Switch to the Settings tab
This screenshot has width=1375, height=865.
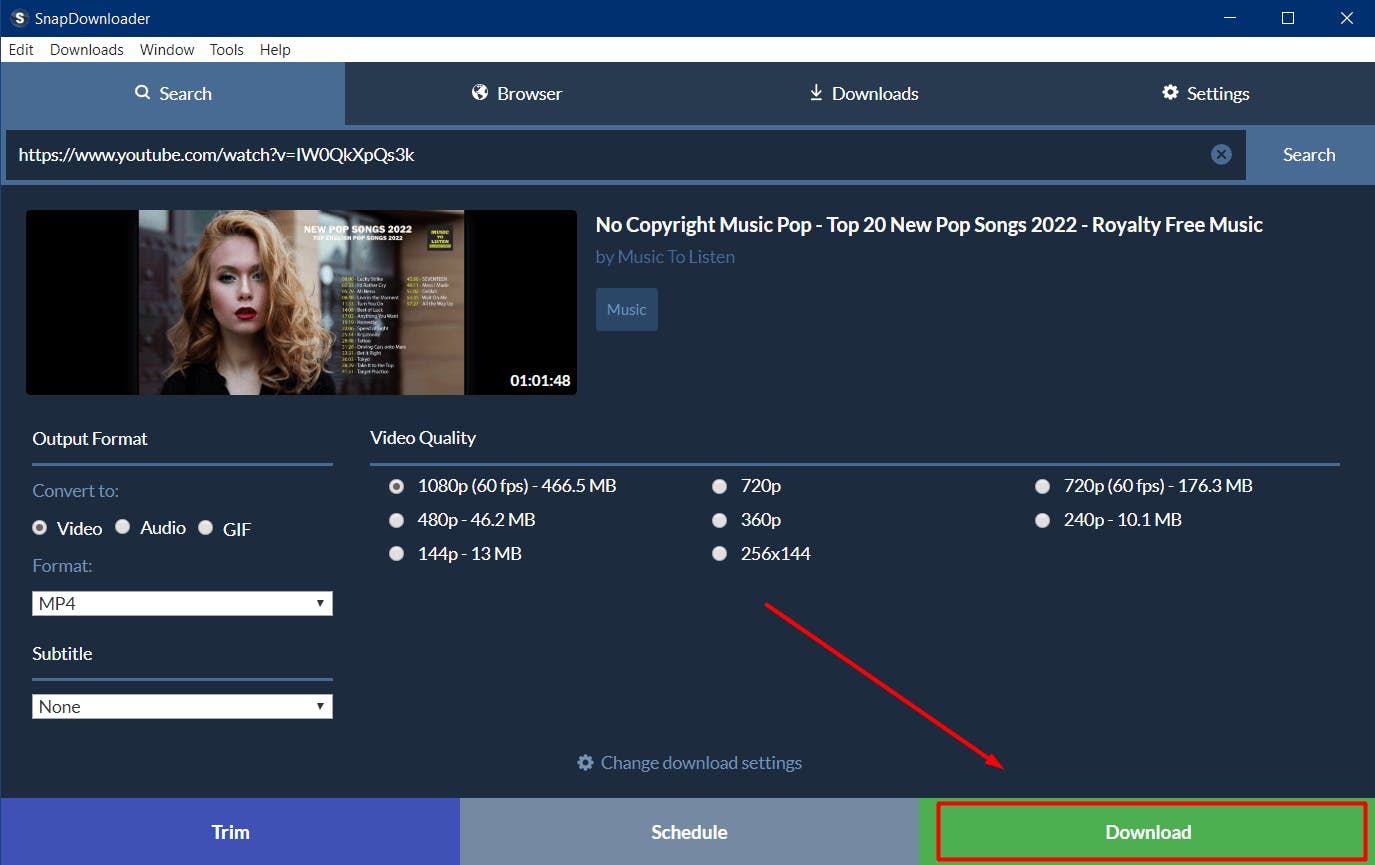click(x=1205, y=93)
